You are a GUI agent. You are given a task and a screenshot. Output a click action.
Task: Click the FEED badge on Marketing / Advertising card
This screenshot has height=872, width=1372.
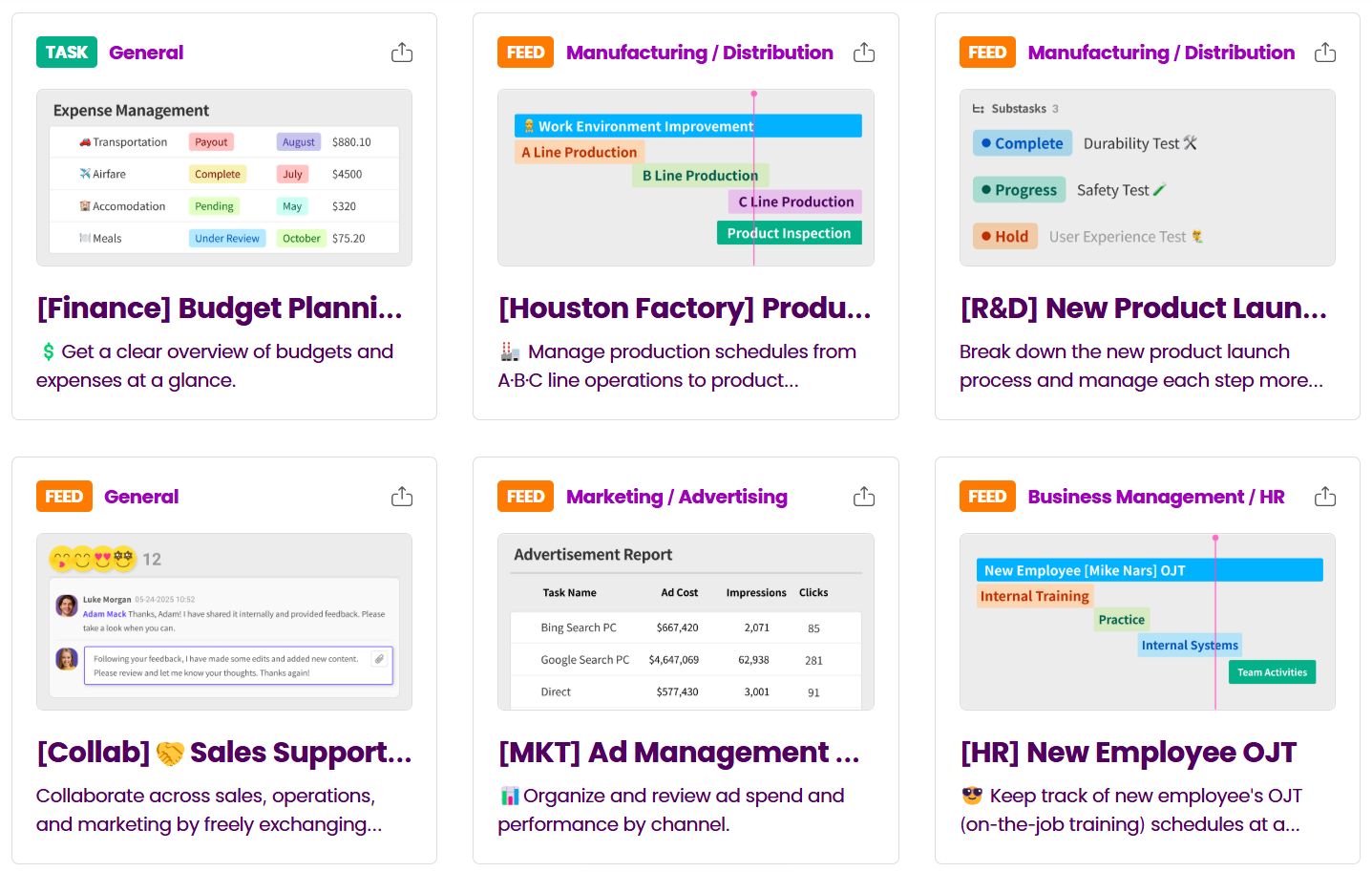pyautogui.click(x=525, y=497)
